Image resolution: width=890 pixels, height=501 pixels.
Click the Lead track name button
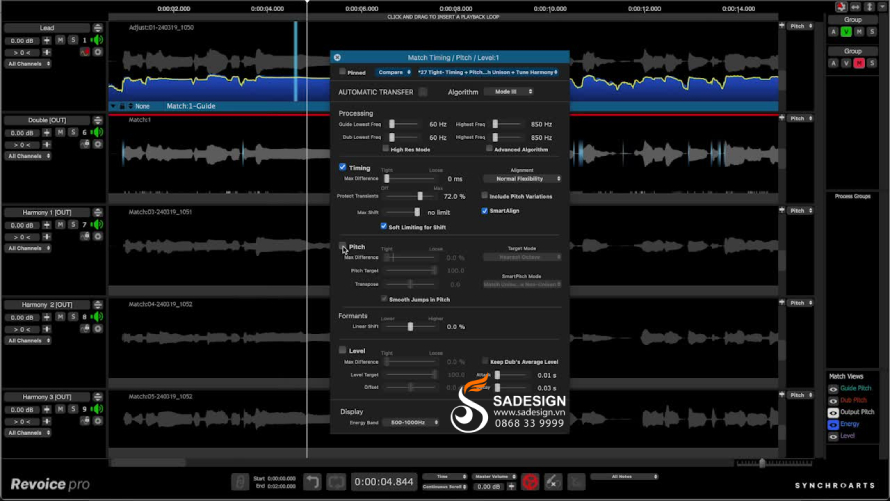(x=47, y=28)
